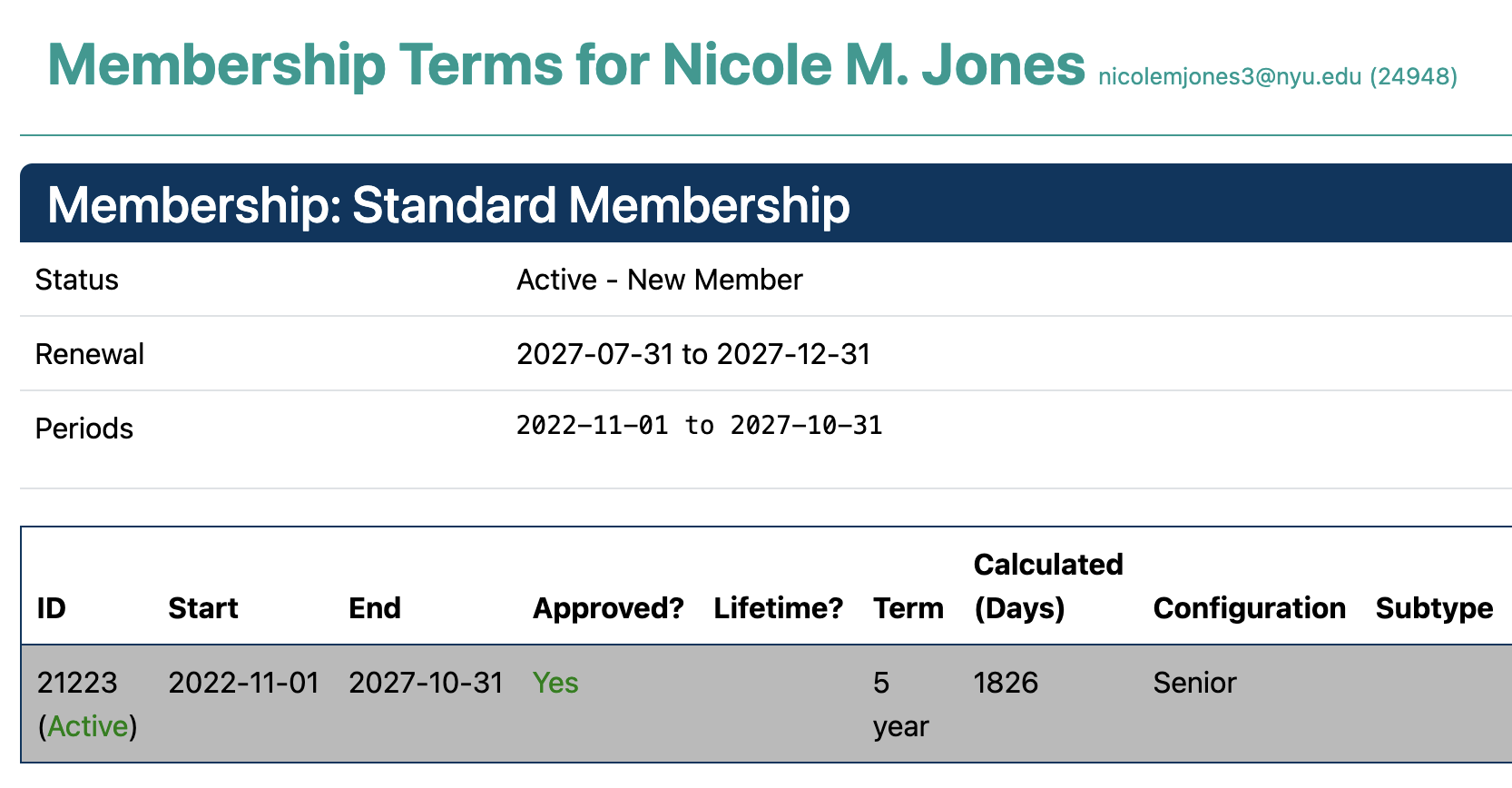Click the Periods date range text
The height and width of the screenshot is (788, 1512).
(699, 426)
